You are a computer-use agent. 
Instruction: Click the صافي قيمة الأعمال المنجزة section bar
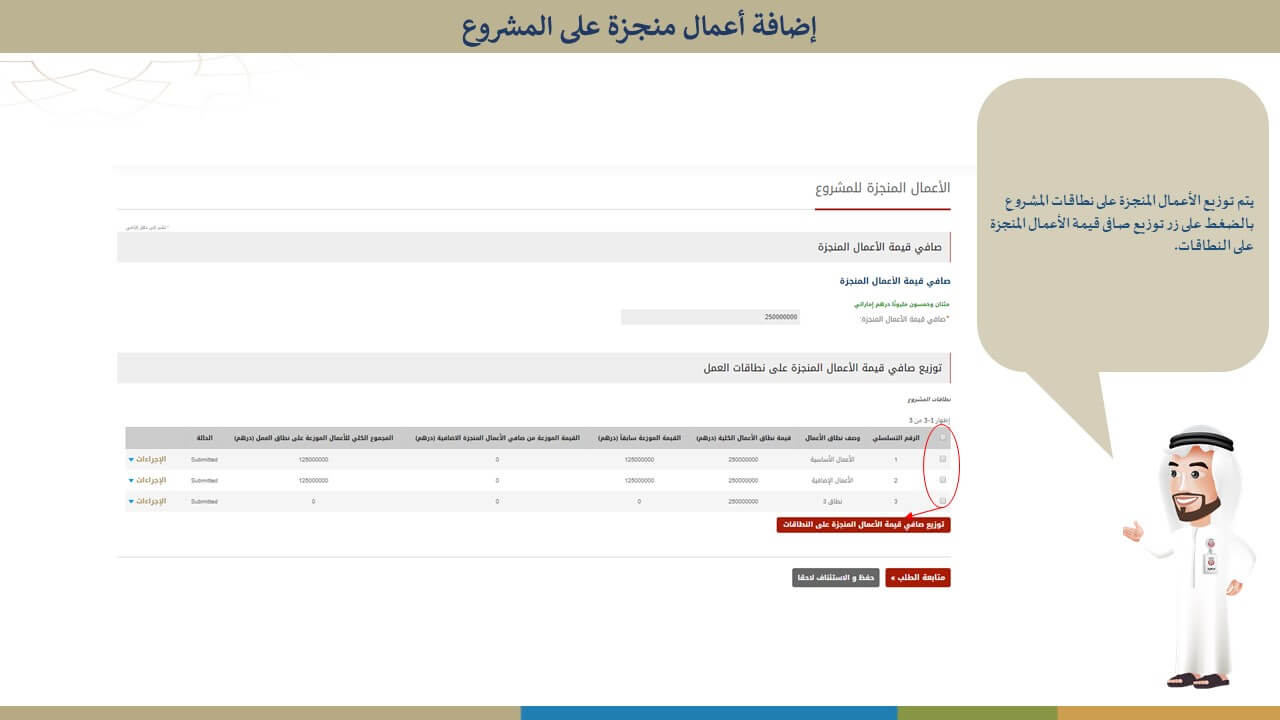pyautogui.click(x=533, y=247)
